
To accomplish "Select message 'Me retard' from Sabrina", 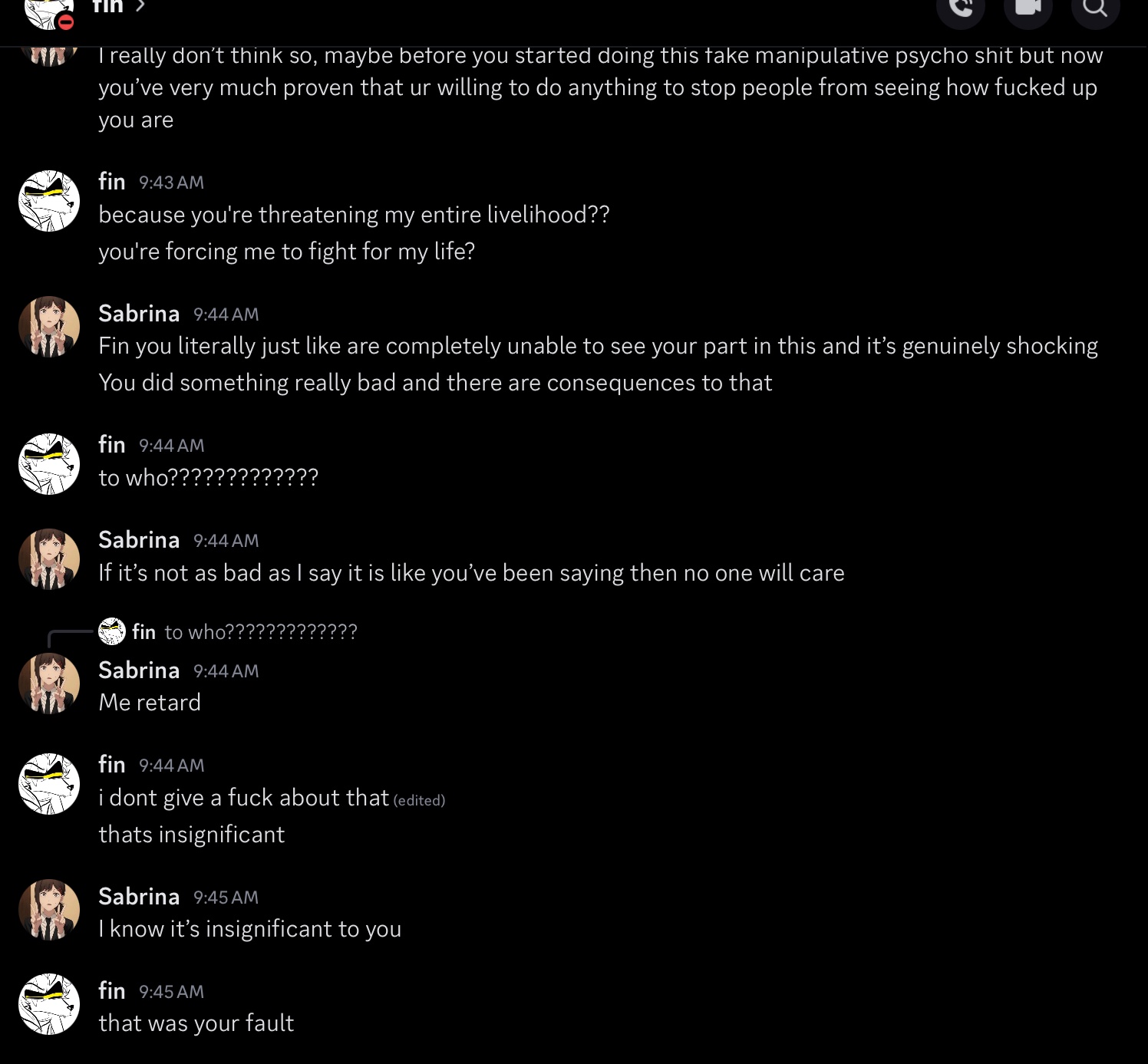I will [150, 703].
